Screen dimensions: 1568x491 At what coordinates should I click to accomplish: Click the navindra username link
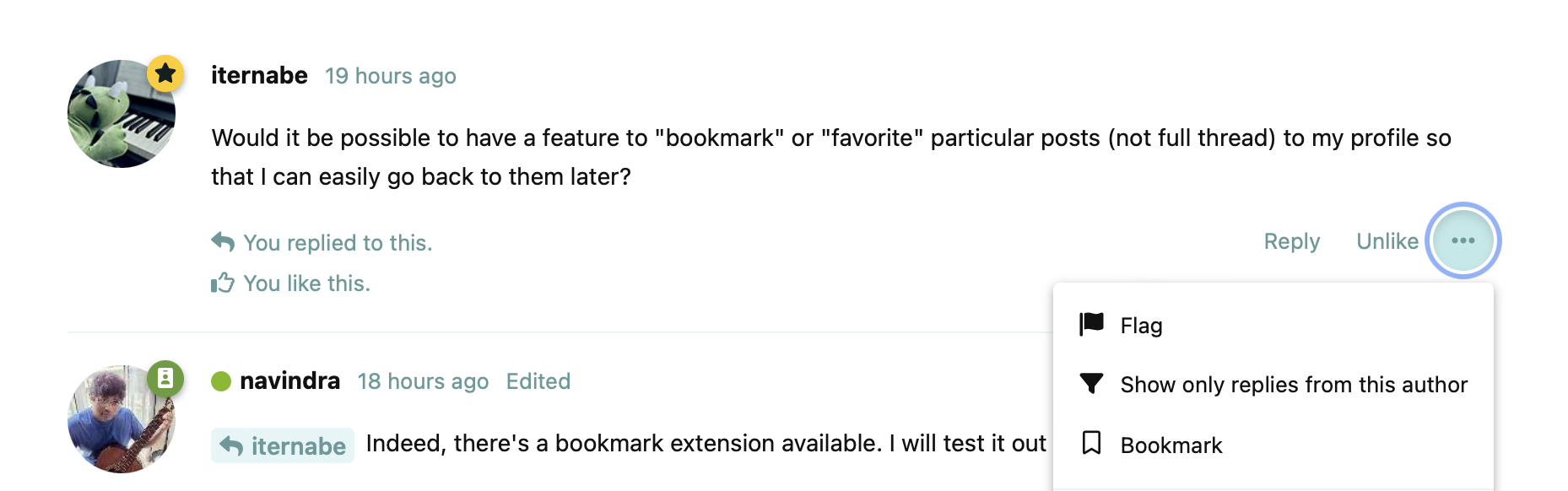click(x=289, y=381)
